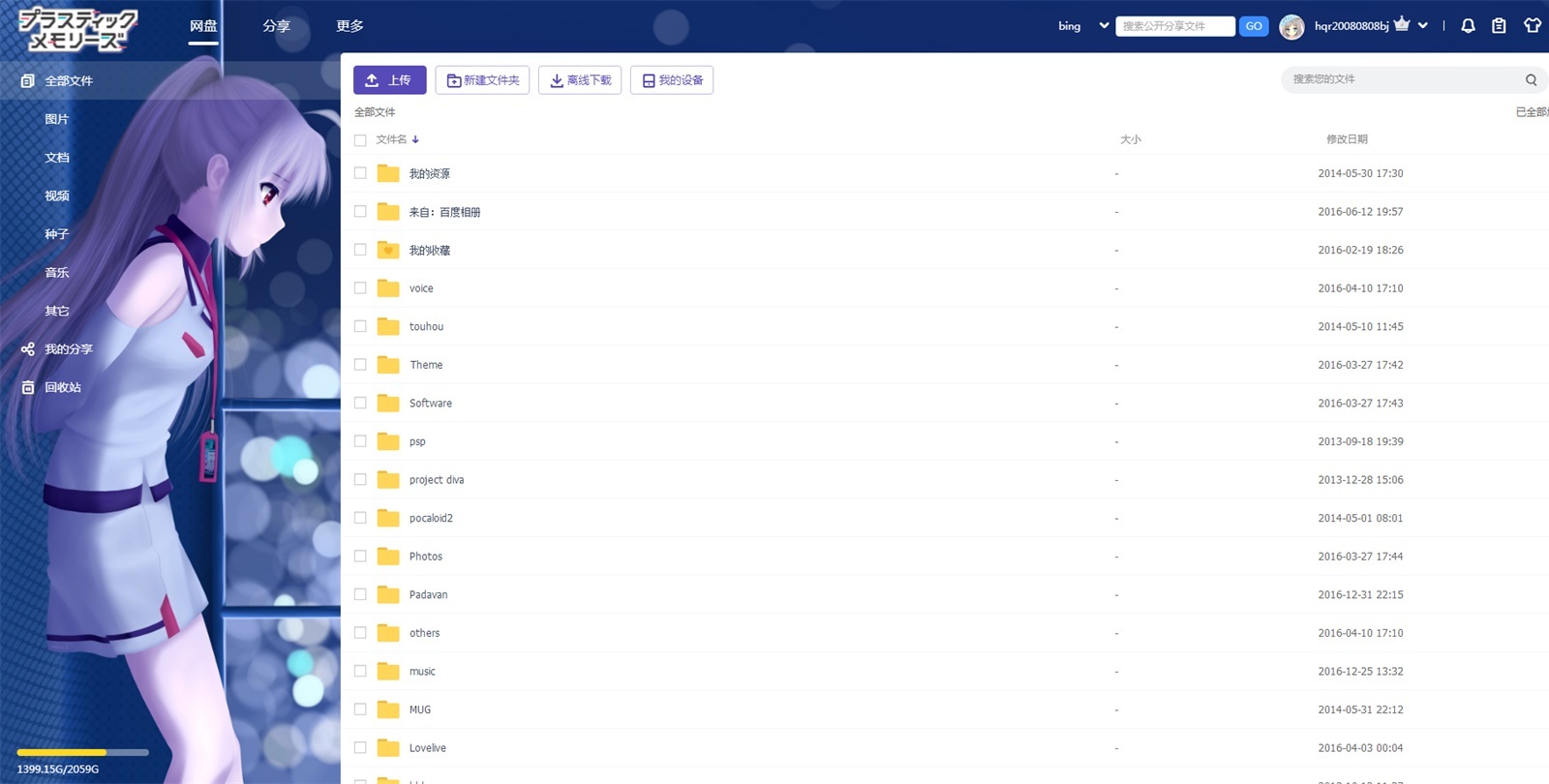Click the 全部文件 breadcrumb
The width and height of the screenshot is (1549, 784).
pos(375,112)
